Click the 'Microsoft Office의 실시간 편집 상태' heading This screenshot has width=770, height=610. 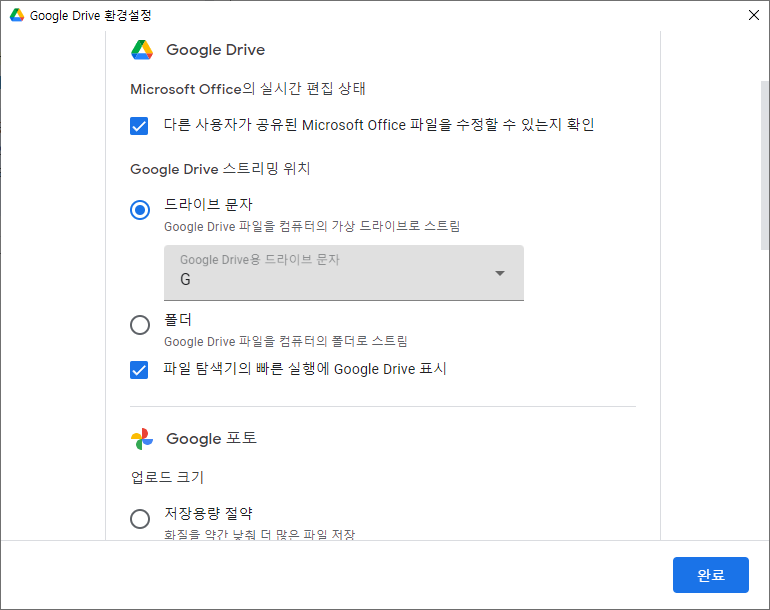click(248, 89)
